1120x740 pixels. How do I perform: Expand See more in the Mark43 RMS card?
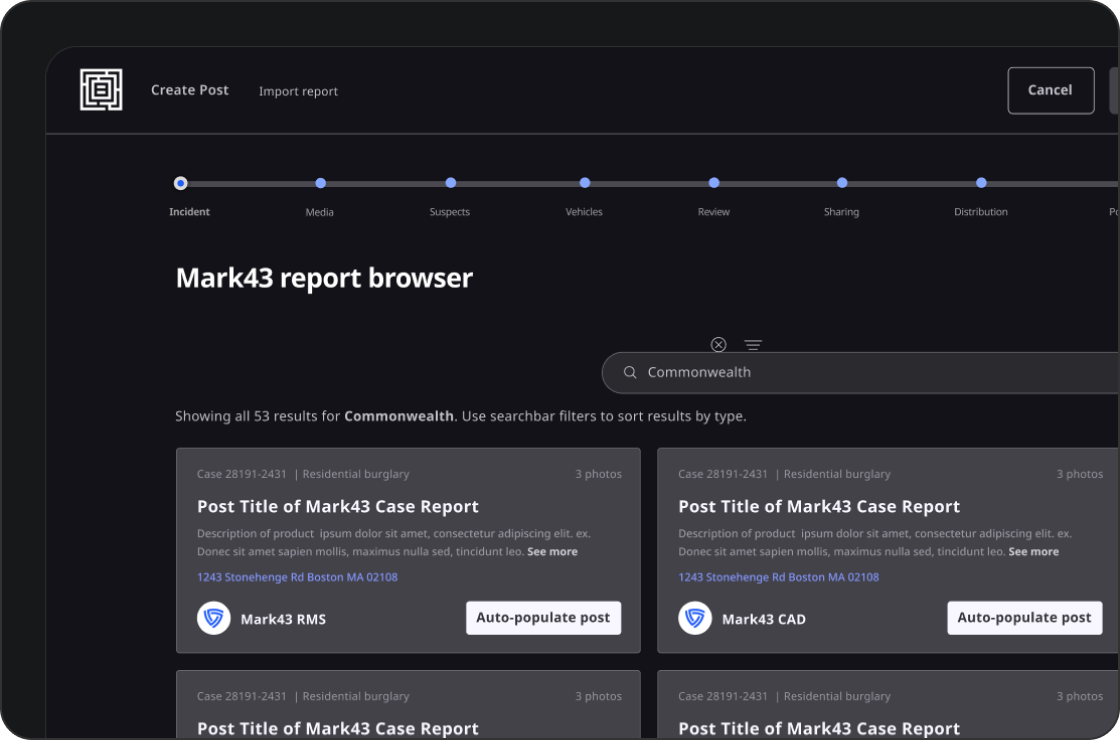click(x=552, y=551)
